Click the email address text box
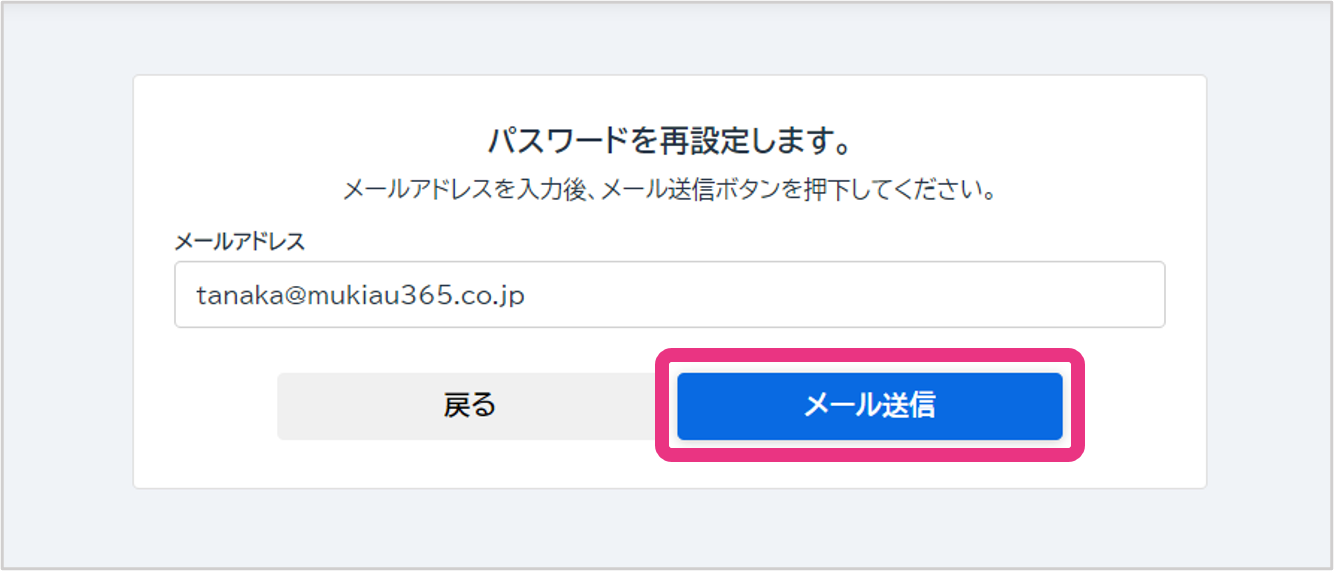The image size is (1334, 571). pyautogui.click(x=669, y=295)
